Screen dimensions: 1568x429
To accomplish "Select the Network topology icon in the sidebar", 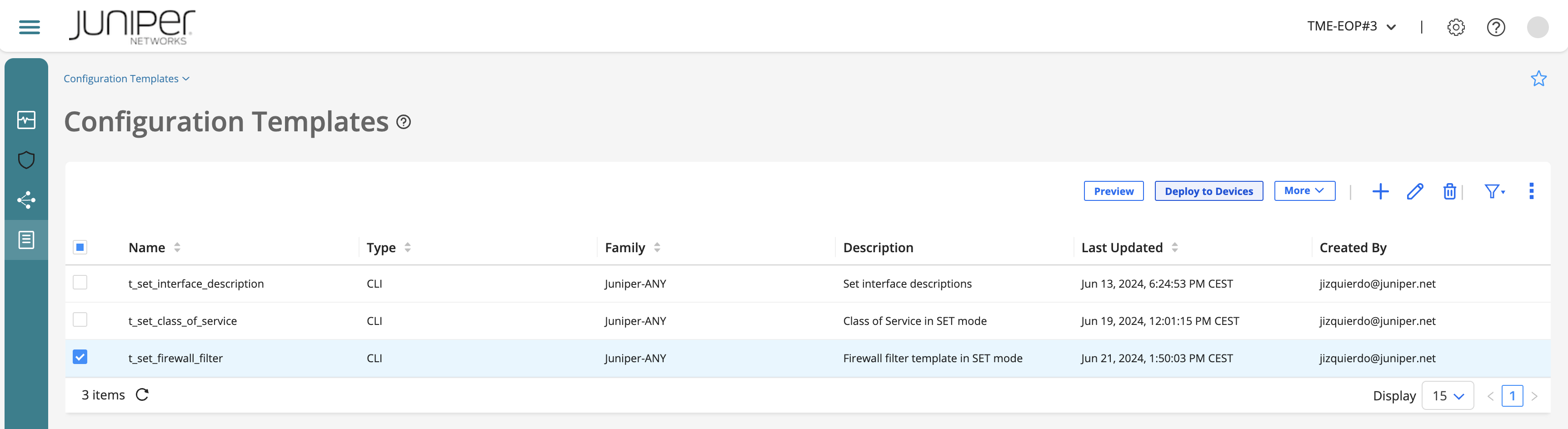I will click(x=26, y=200).
